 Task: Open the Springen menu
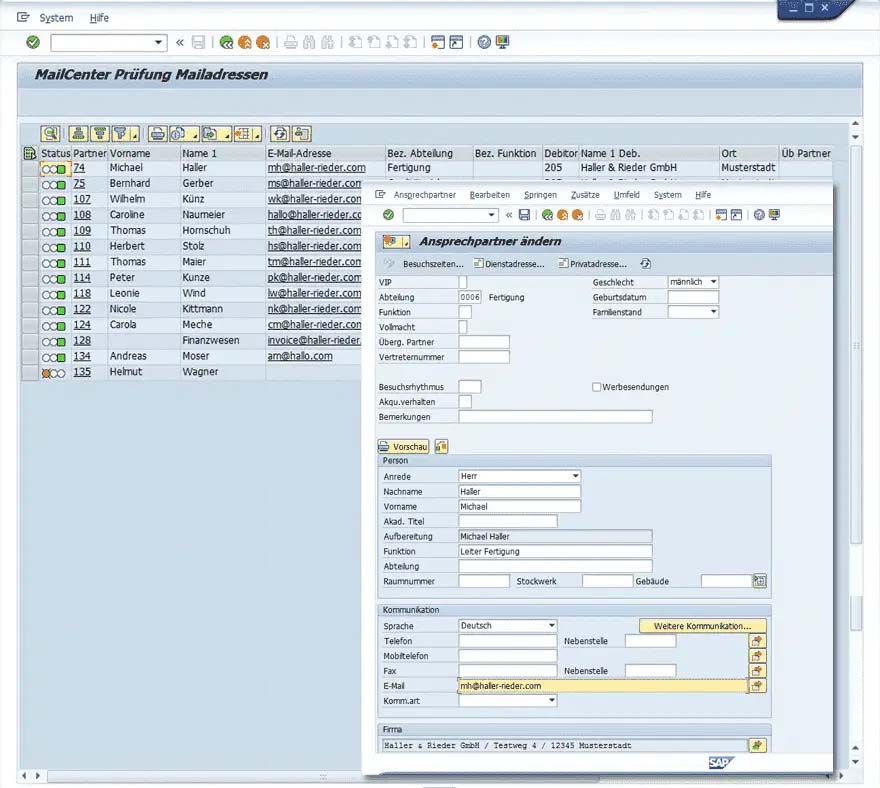click(540, 195)
